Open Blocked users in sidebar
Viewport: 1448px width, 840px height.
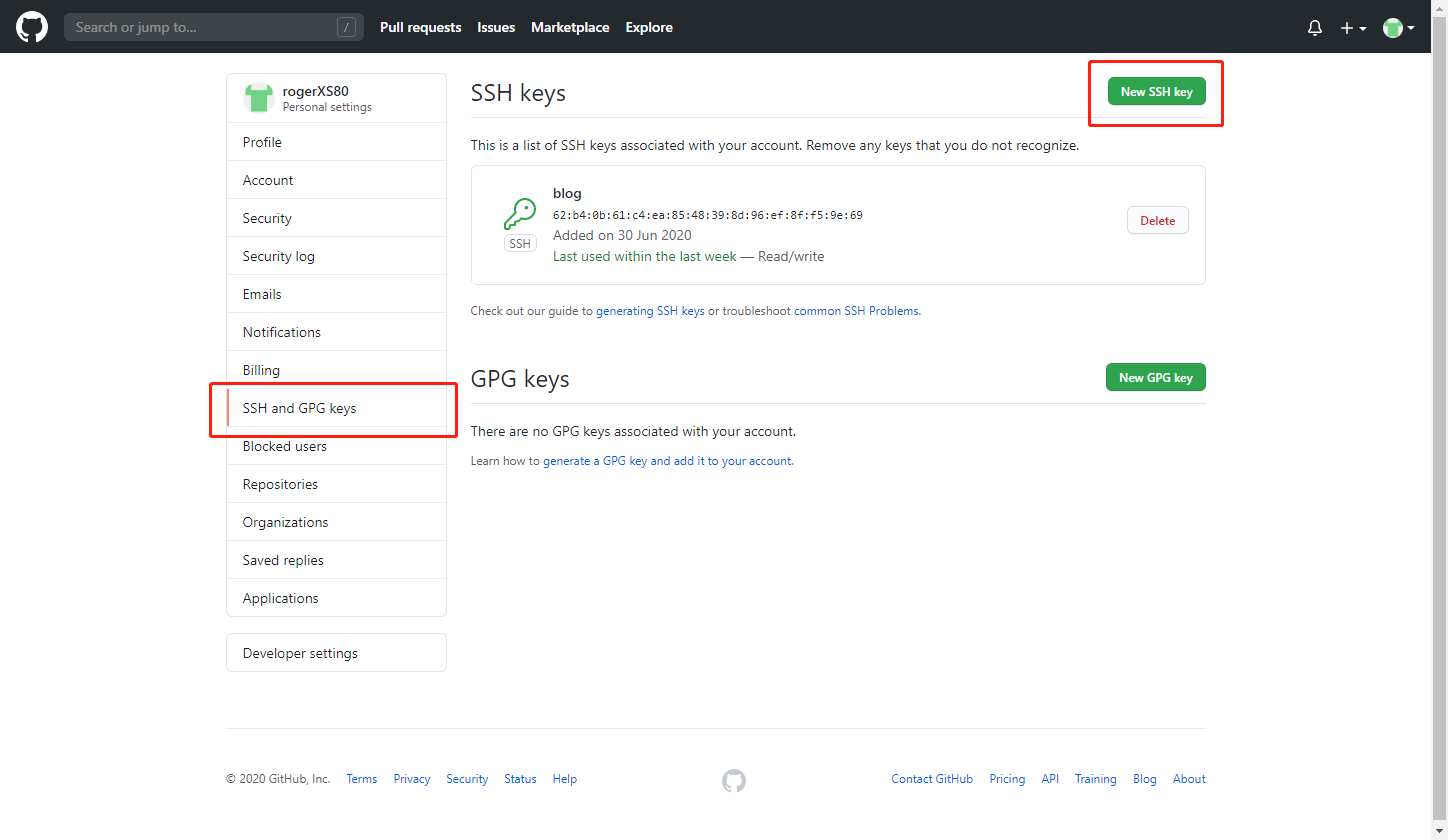click(x=336, y=446)
